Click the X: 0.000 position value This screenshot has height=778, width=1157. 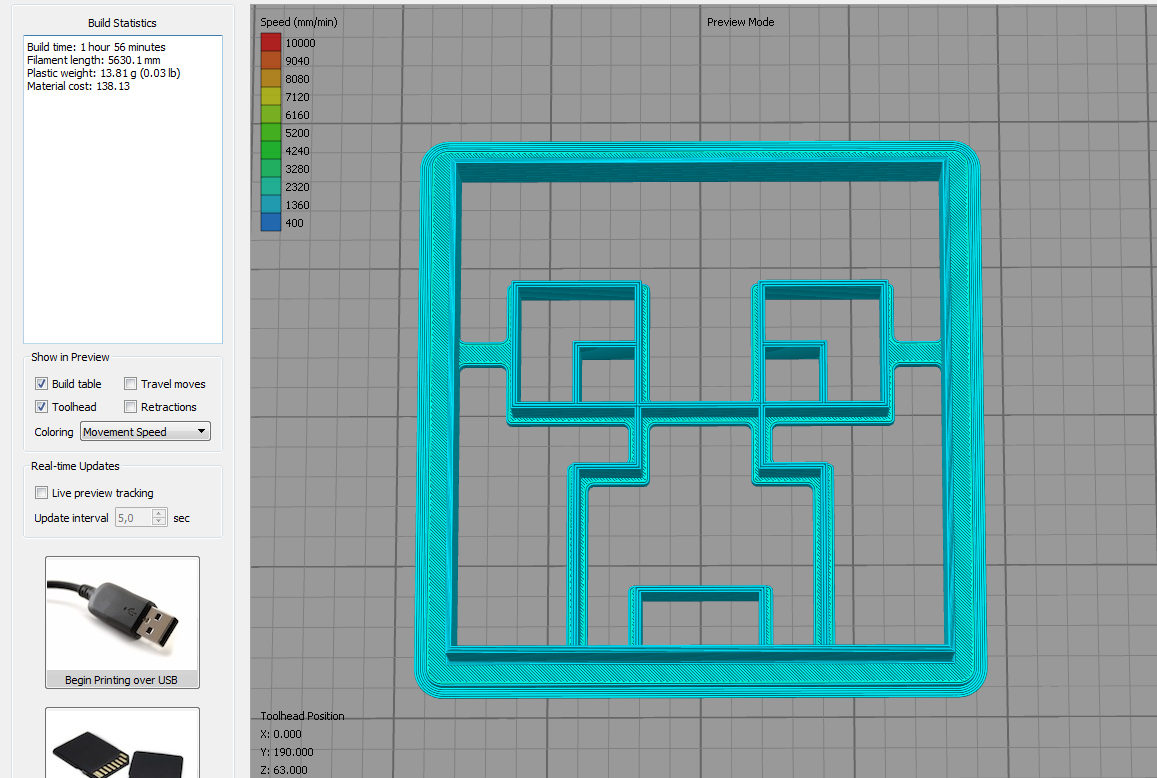pos(281,734)
